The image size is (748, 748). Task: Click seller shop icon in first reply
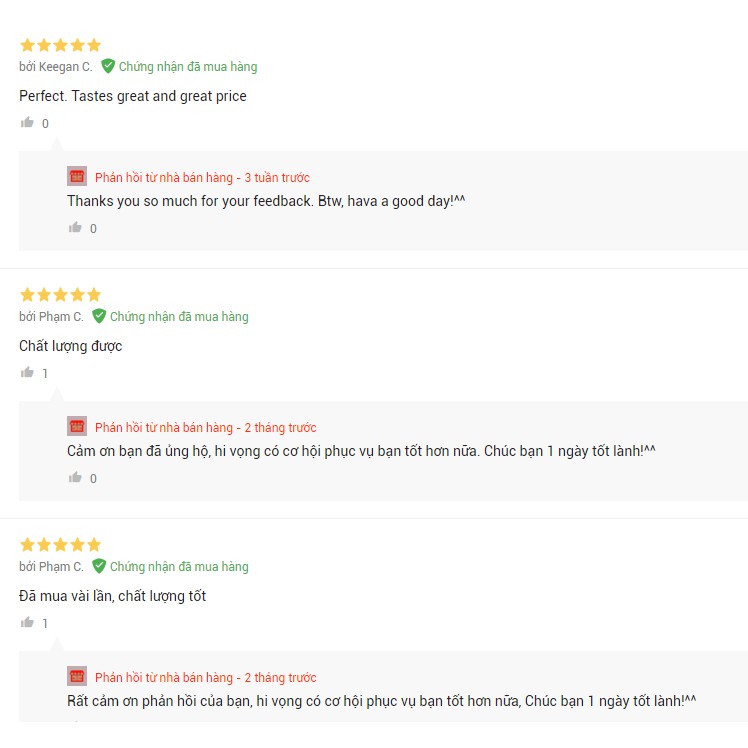coord(77,177)
